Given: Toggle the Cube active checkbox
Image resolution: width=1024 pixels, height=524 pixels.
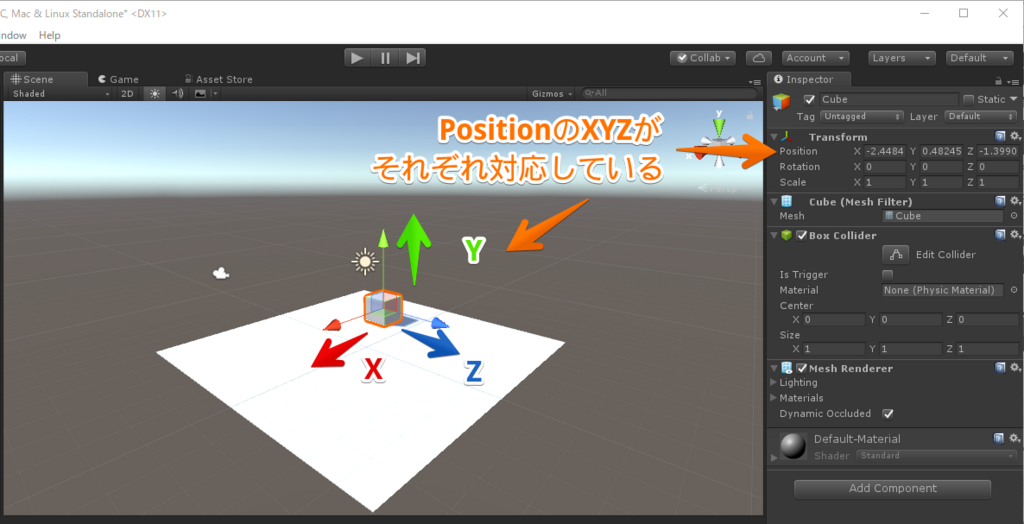Looking at the screenshot, I should (x=810, y=99).
